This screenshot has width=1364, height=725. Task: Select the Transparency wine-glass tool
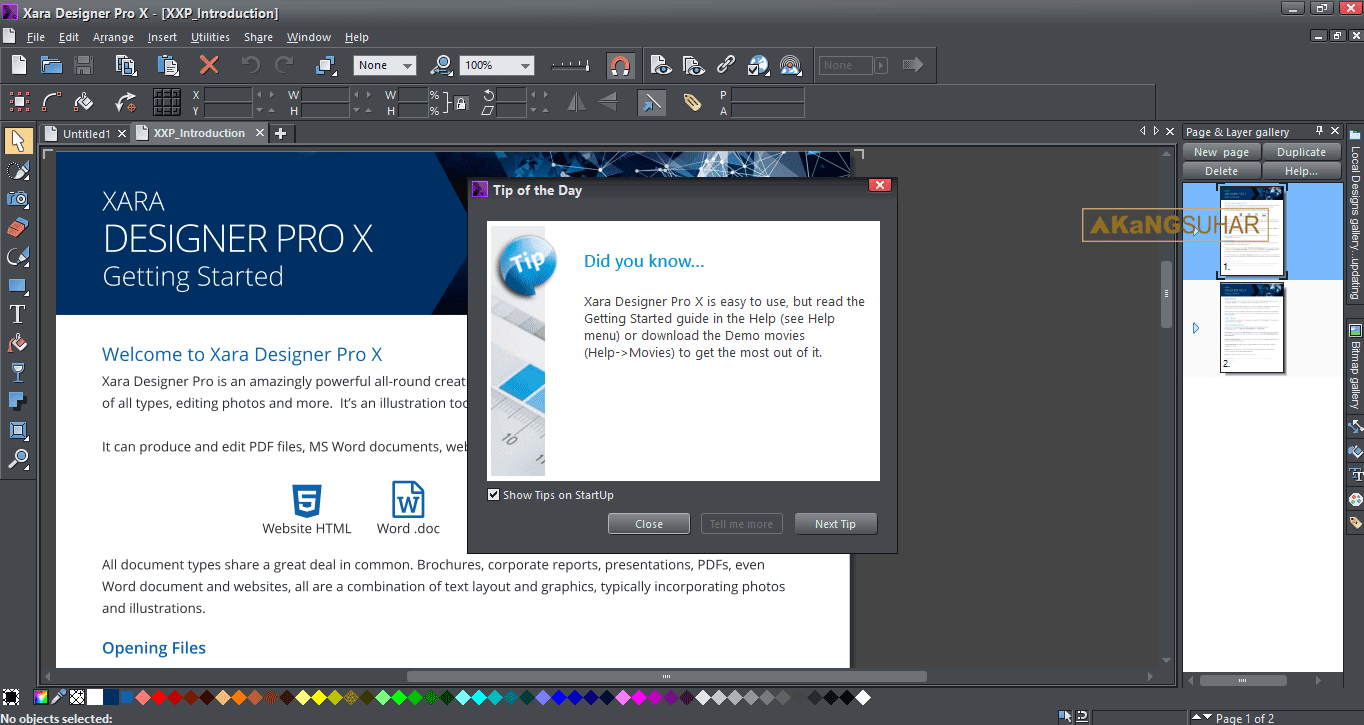pos(17,373)
